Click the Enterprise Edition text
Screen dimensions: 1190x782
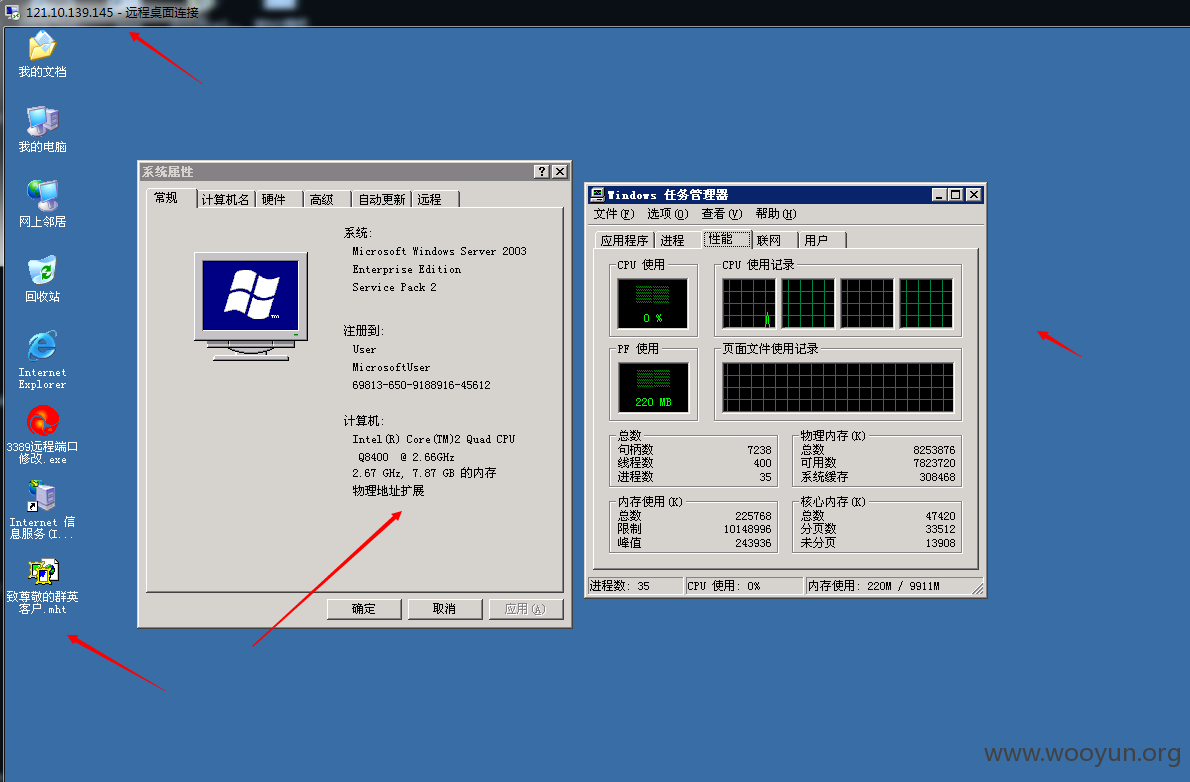pyautogui.click(x=407, y=270)
